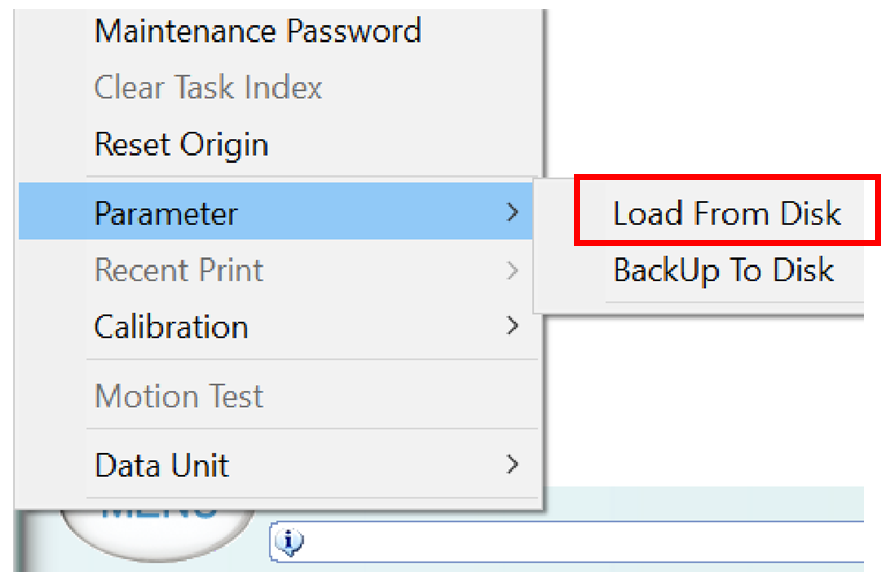Open the Calibration menu item
Screen dimensions: 881x588
(171, 327)
